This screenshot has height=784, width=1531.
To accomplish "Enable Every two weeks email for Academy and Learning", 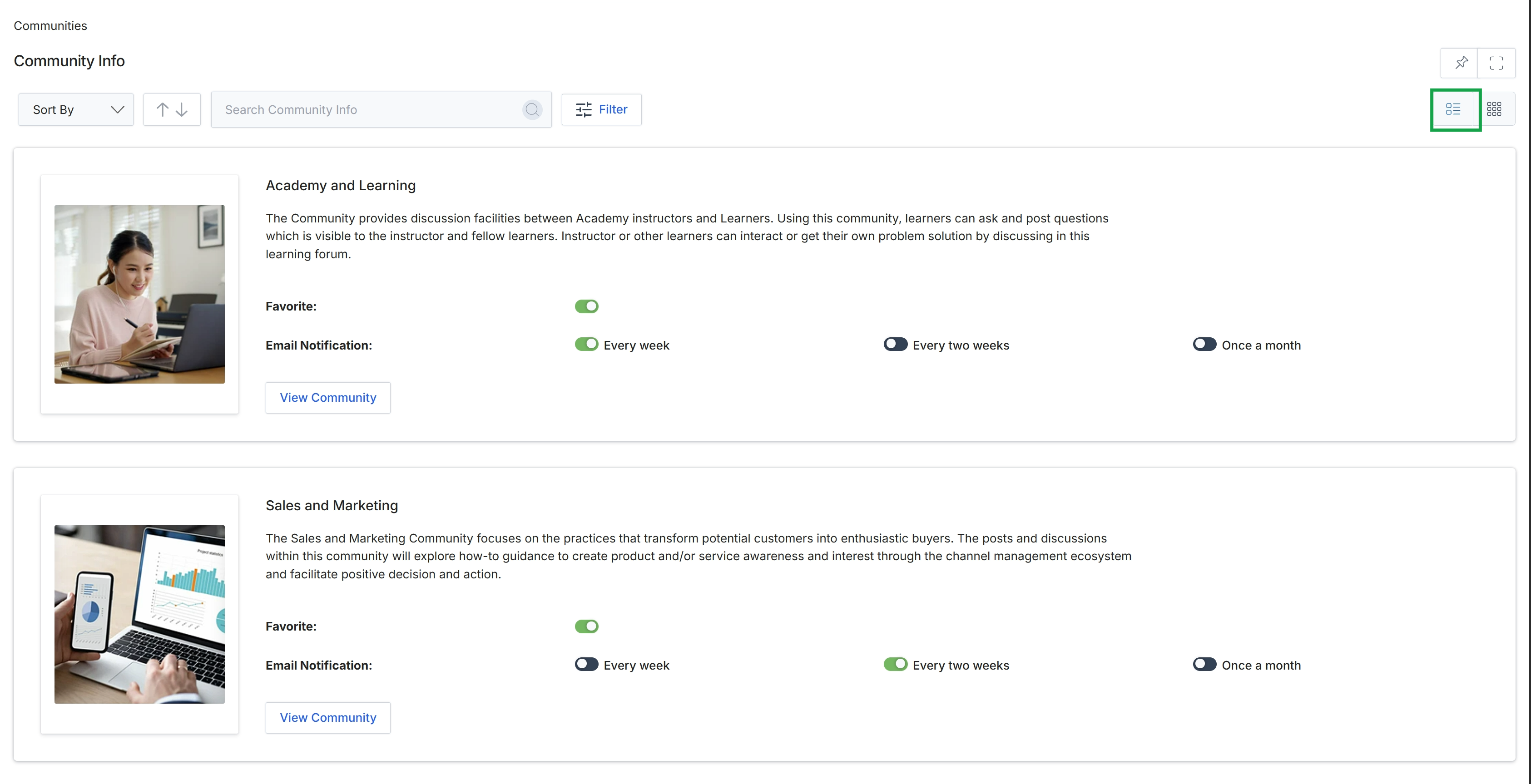I will click(x=895, y=345).
